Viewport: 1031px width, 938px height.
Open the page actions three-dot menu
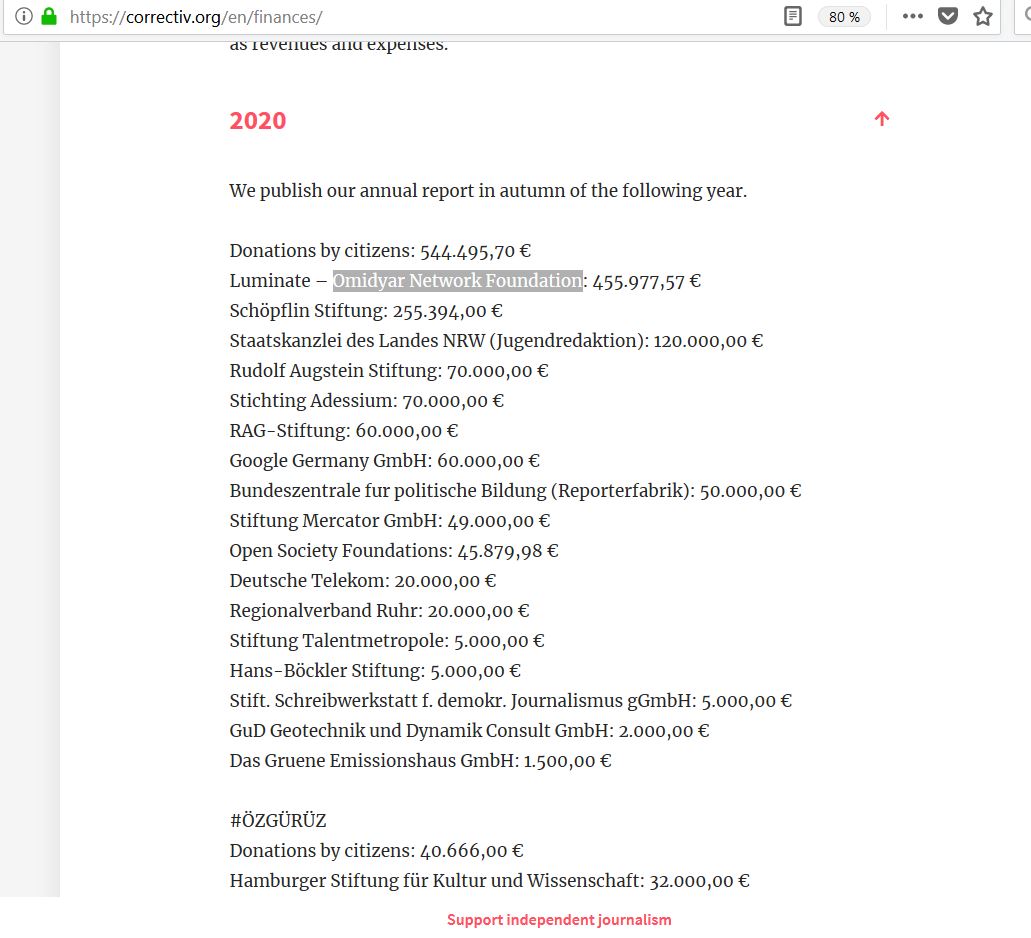click(x=913, y=16)
